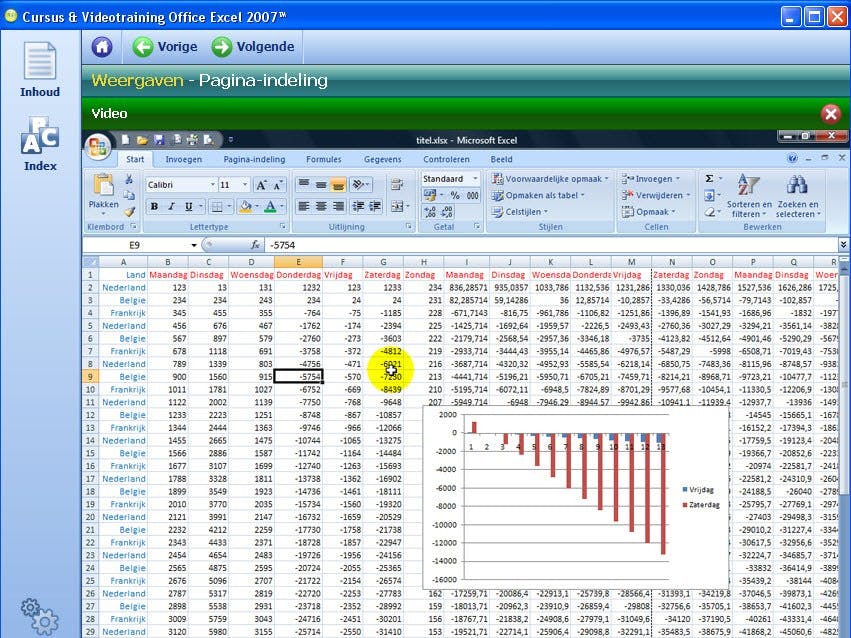Viewport: 851px width, 638px height.
Task: Toggle Underline formatting
Action: pos(188,207)
